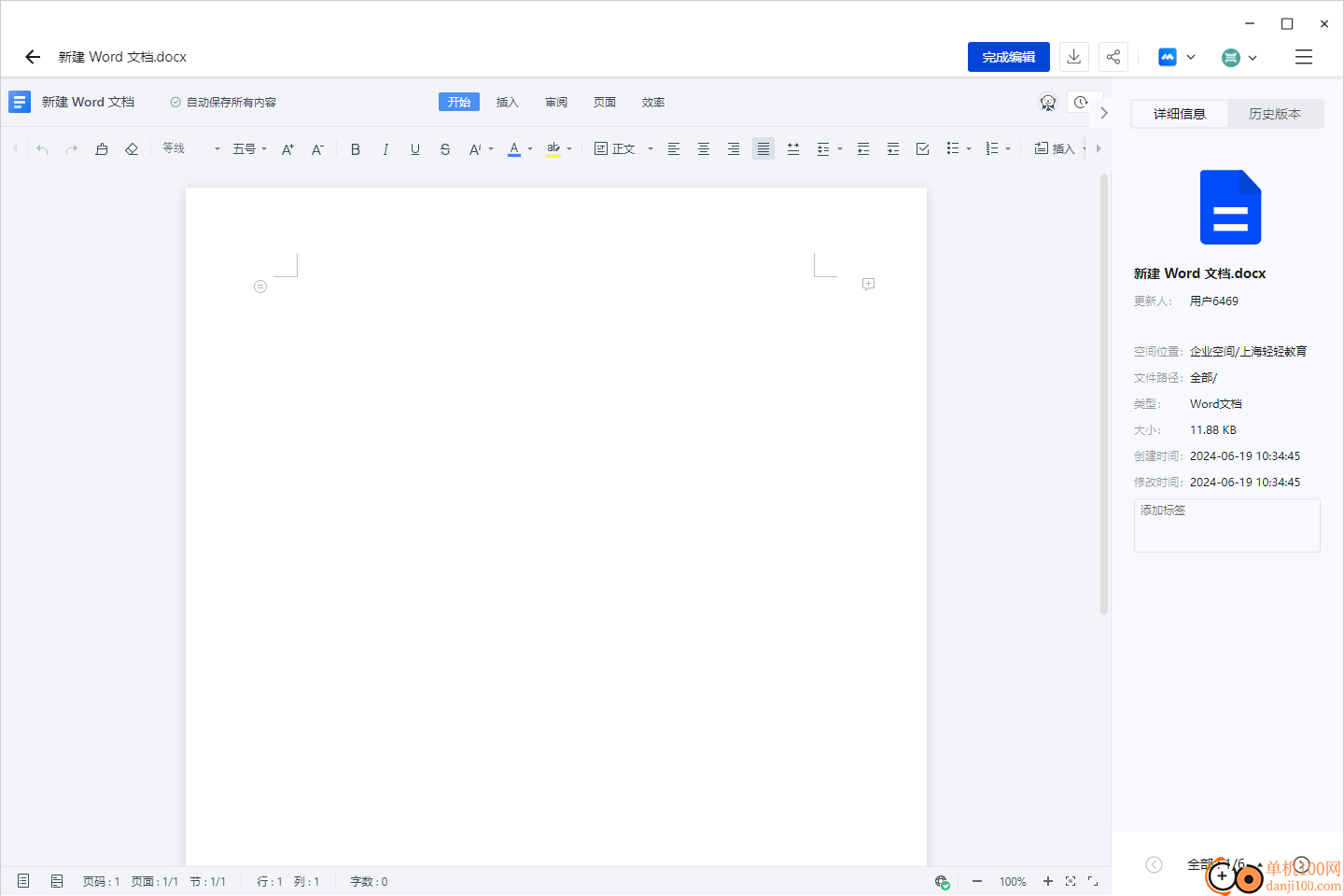Zoom in with the plus button

(1048, 881)
